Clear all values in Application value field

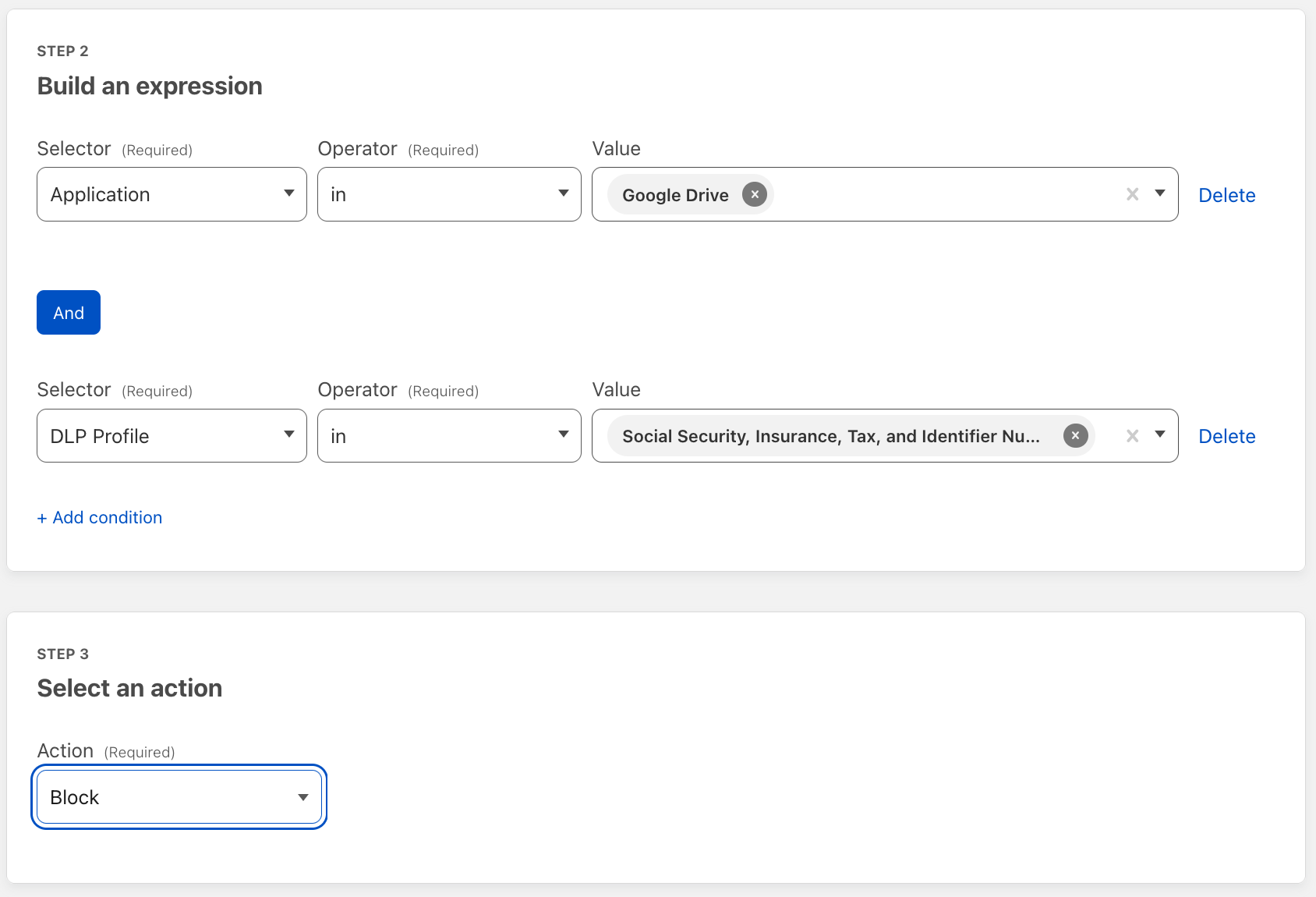[1132, 194]
